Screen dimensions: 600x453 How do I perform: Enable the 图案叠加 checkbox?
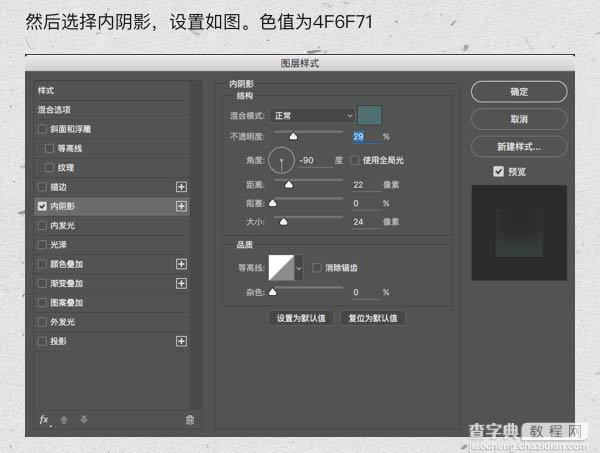(42, 303)
